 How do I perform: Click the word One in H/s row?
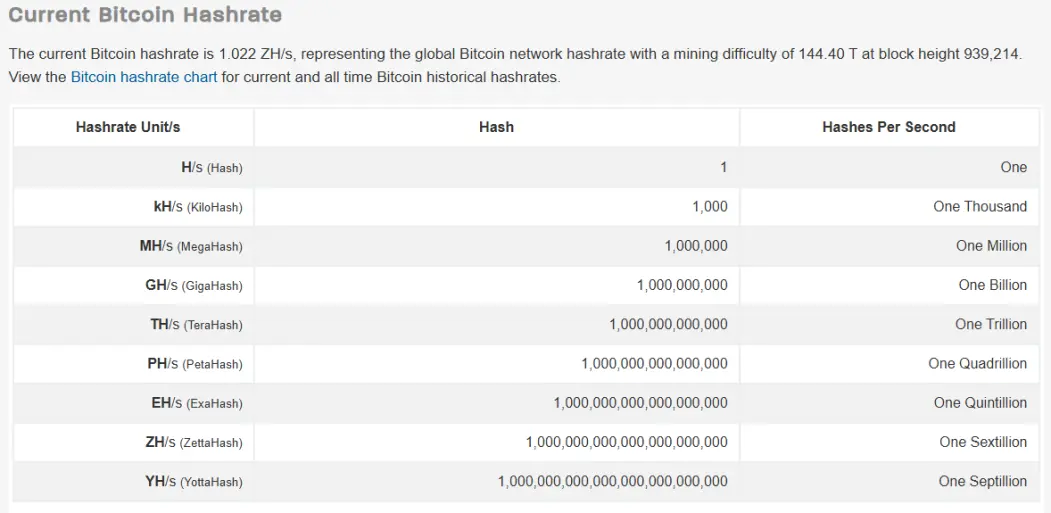(1013, 167)
